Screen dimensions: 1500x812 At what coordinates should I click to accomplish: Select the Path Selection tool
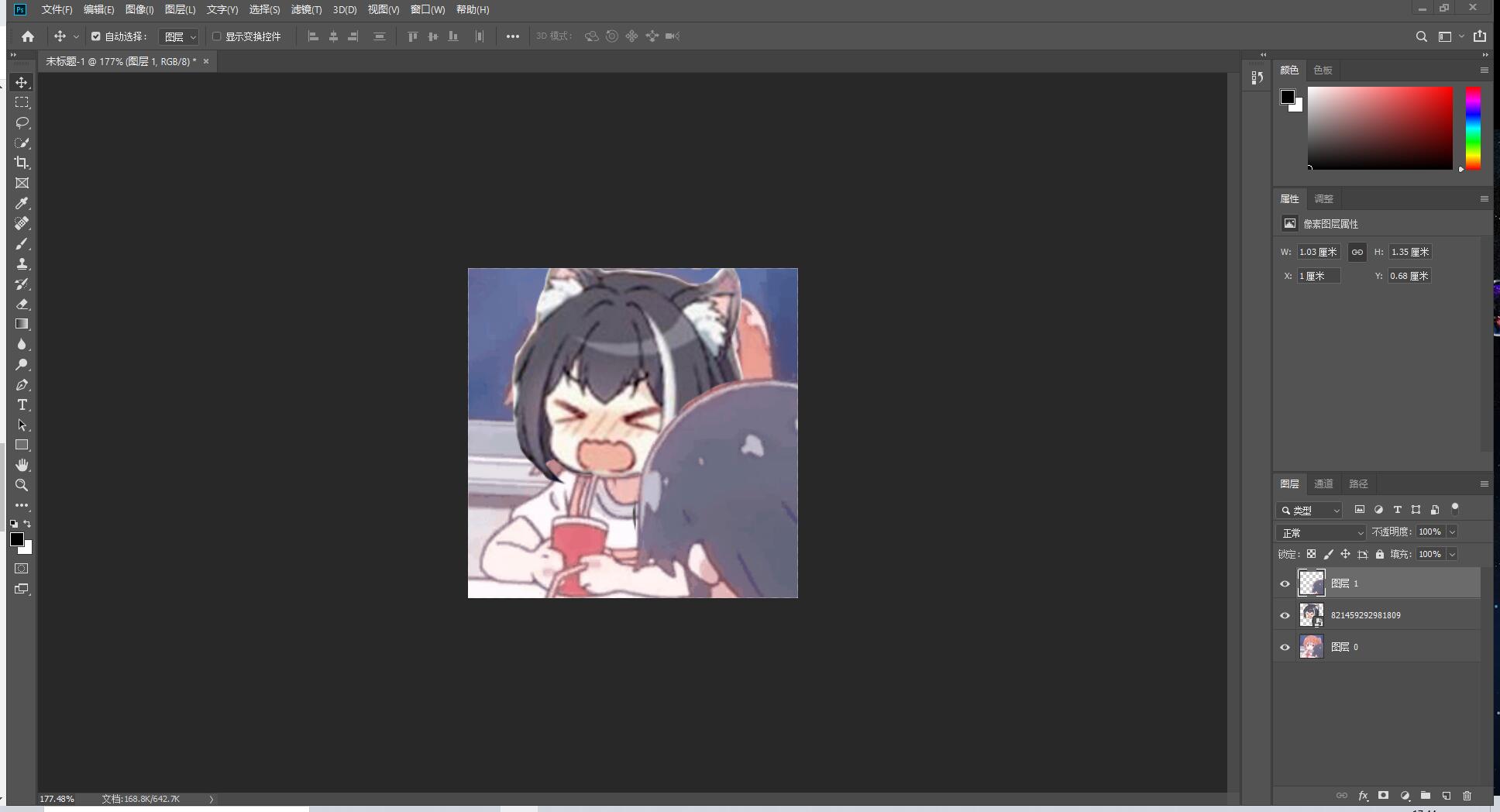[x=22, y=425]
